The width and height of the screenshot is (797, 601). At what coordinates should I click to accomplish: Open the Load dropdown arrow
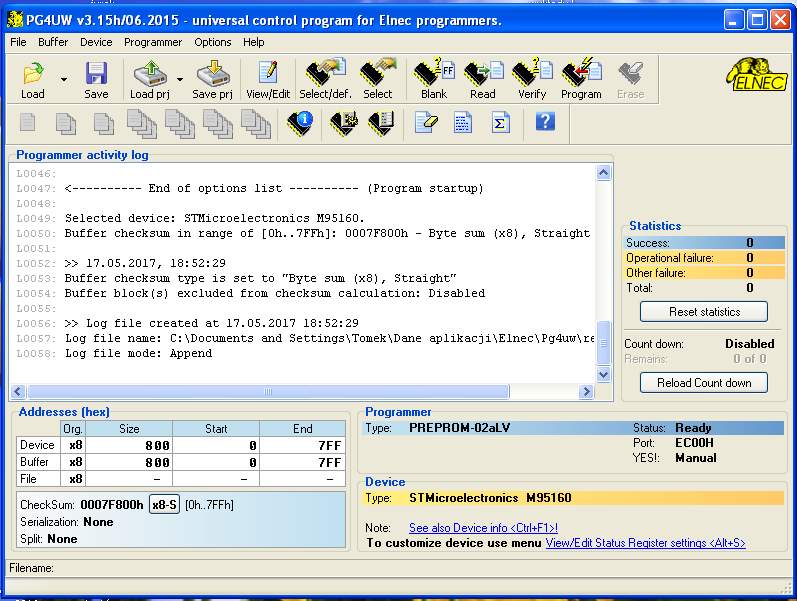64,80
